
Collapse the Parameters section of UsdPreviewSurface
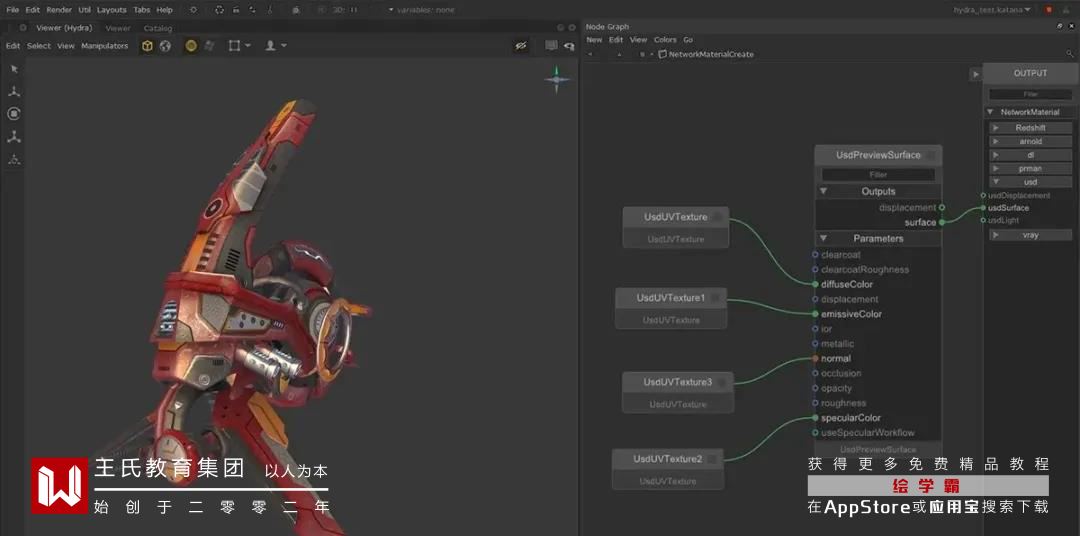tap(824, 238)
